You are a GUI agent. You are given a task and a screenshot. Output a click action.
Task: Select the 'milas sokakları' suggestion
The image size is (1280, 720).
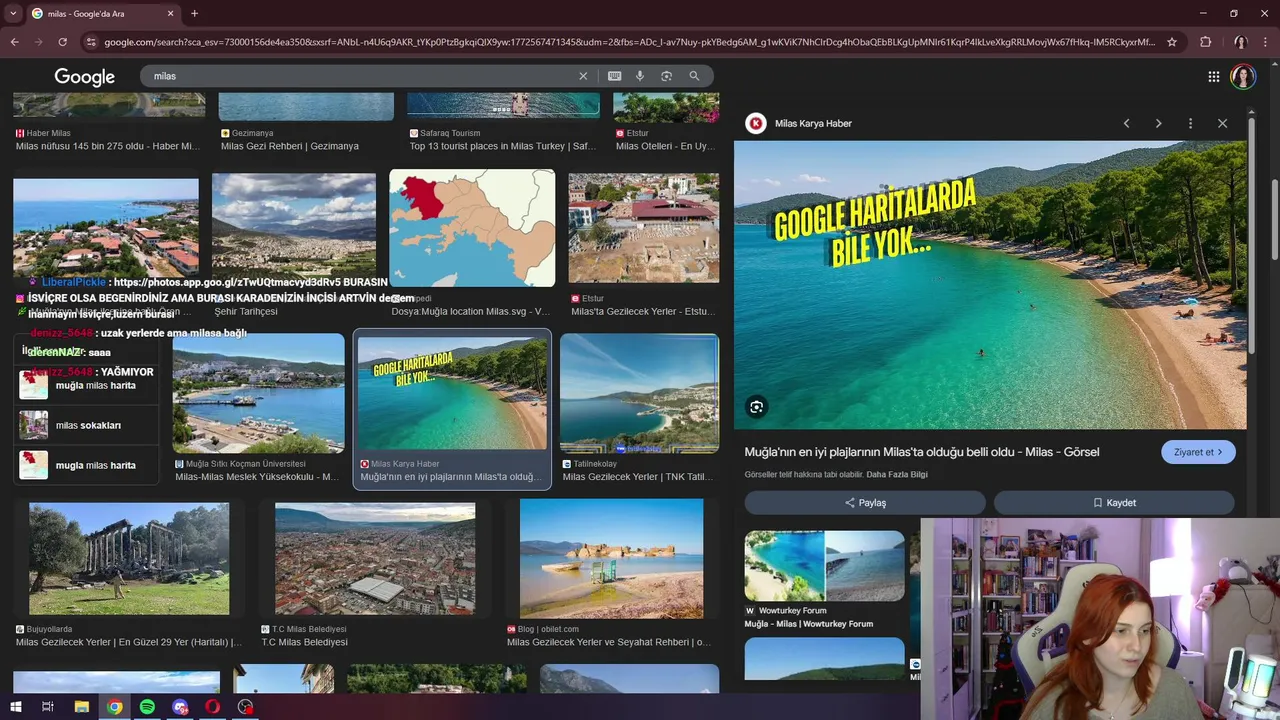pyautogui.click(x=88, y=425)
